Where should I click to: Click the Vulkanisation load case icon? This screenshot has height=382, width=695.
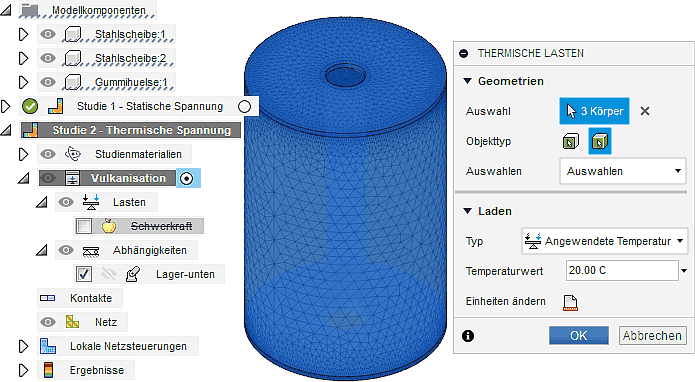[x=72, y=178]
